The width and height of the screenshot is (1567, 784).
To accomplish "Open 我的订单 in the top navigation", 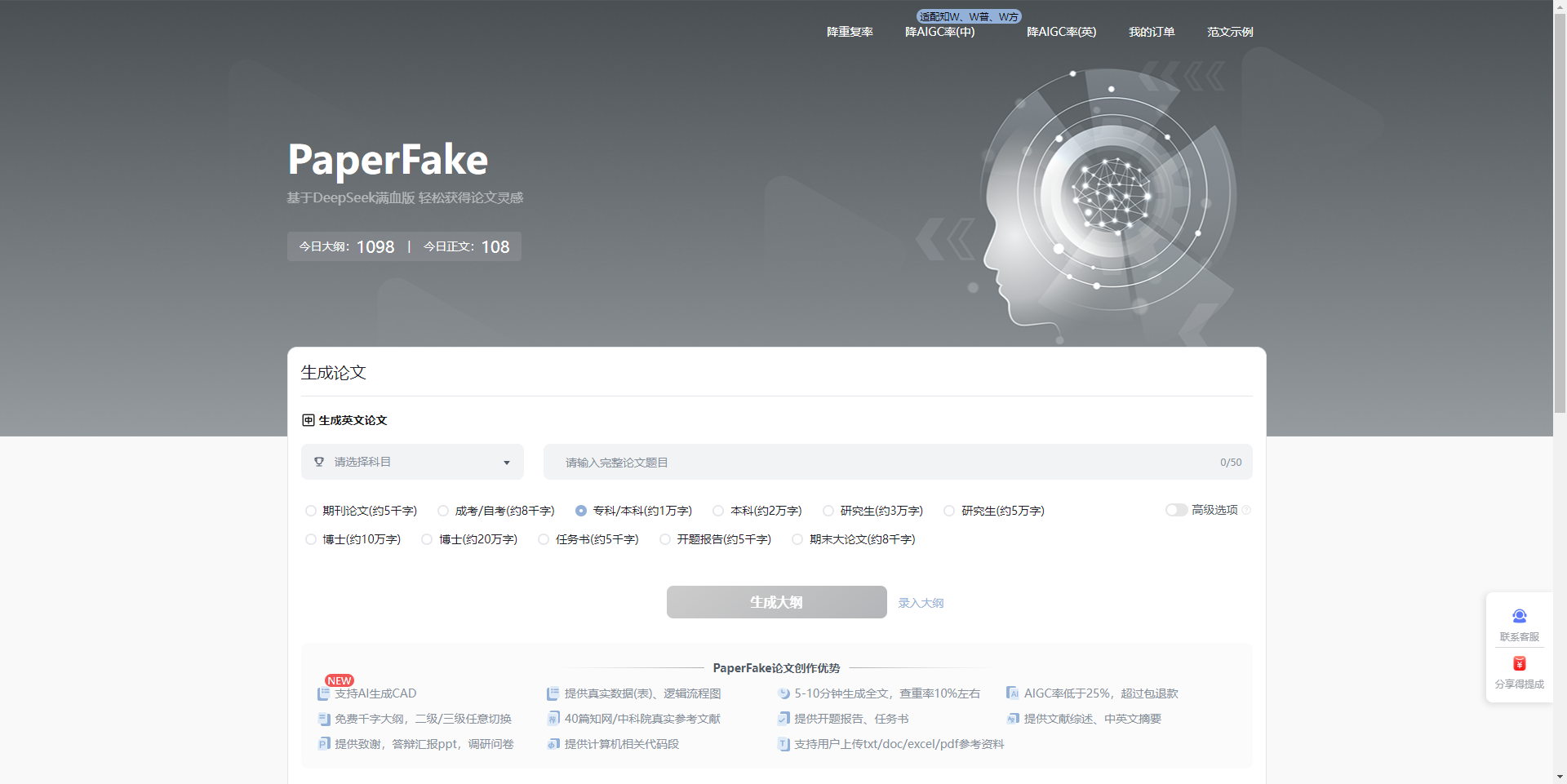I will [x=1152, y=32].
